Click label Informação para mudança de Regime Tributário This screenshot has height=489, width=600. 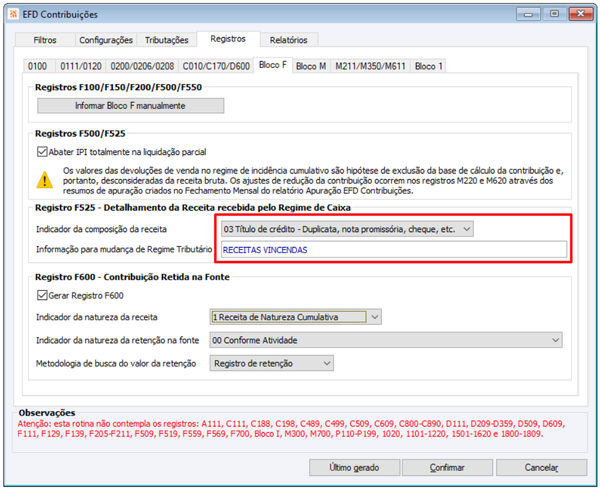pyautogui.click(x=124, y=249)
